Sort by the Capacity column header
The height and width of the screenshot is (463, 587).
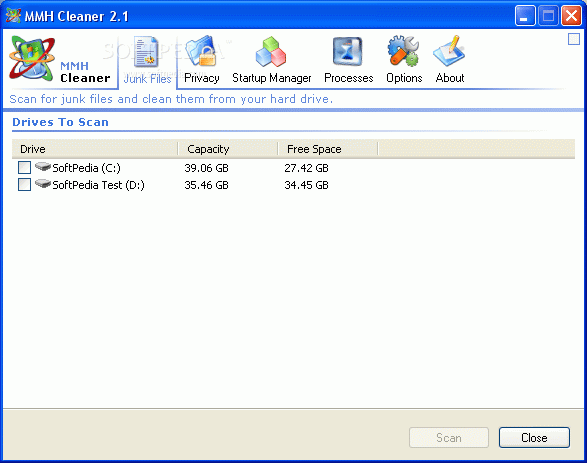228,149
